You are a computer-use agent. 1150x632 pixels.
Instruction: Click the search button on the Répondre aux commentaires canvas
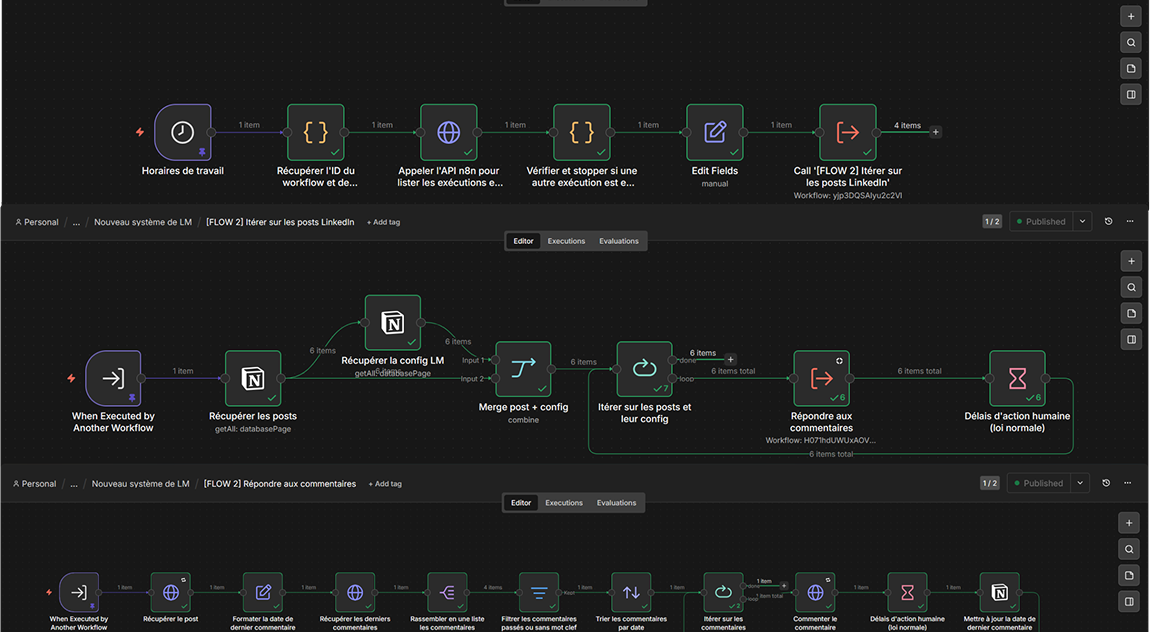pyautogui.click(x=1129, y=549)
